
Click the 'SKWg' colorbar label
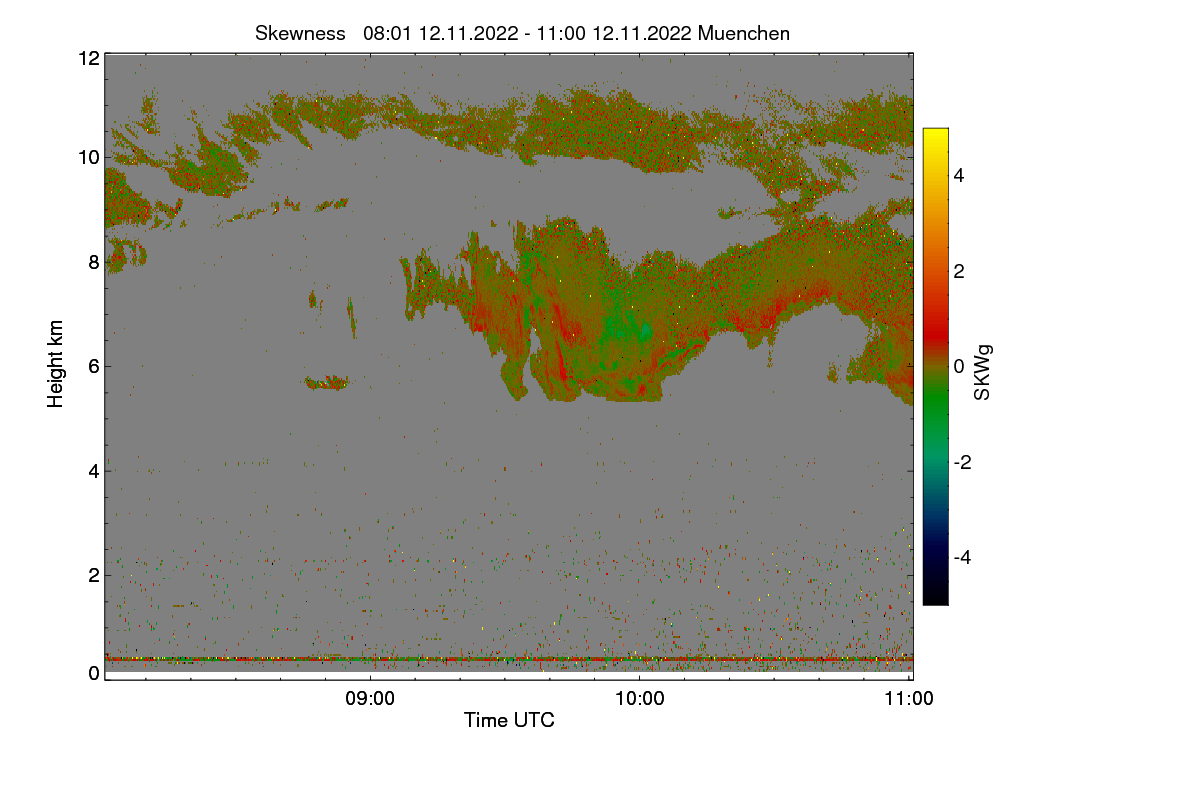[x=982, y=374]
